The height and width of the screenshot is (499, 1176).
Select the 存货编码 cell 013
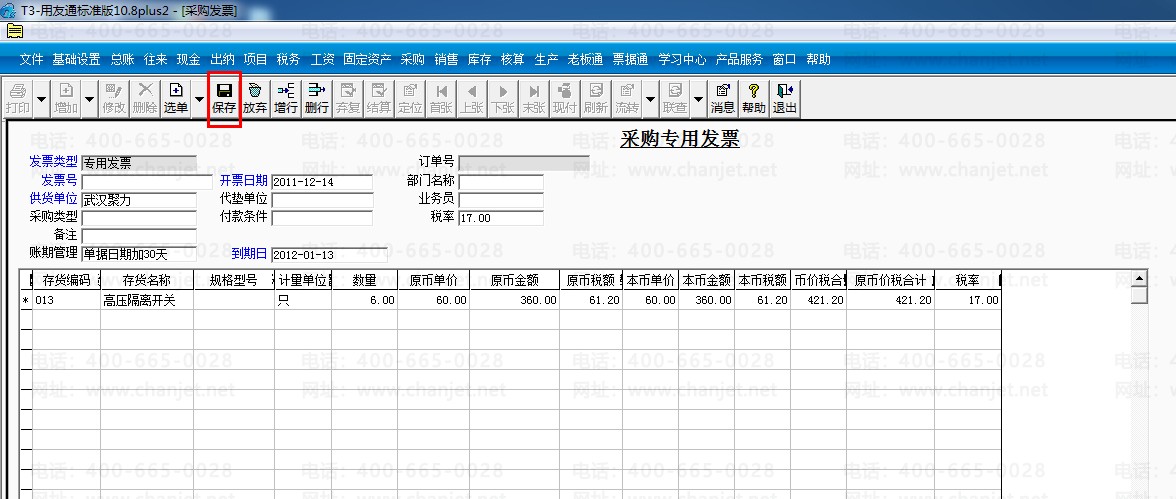(x=66, y=300)
